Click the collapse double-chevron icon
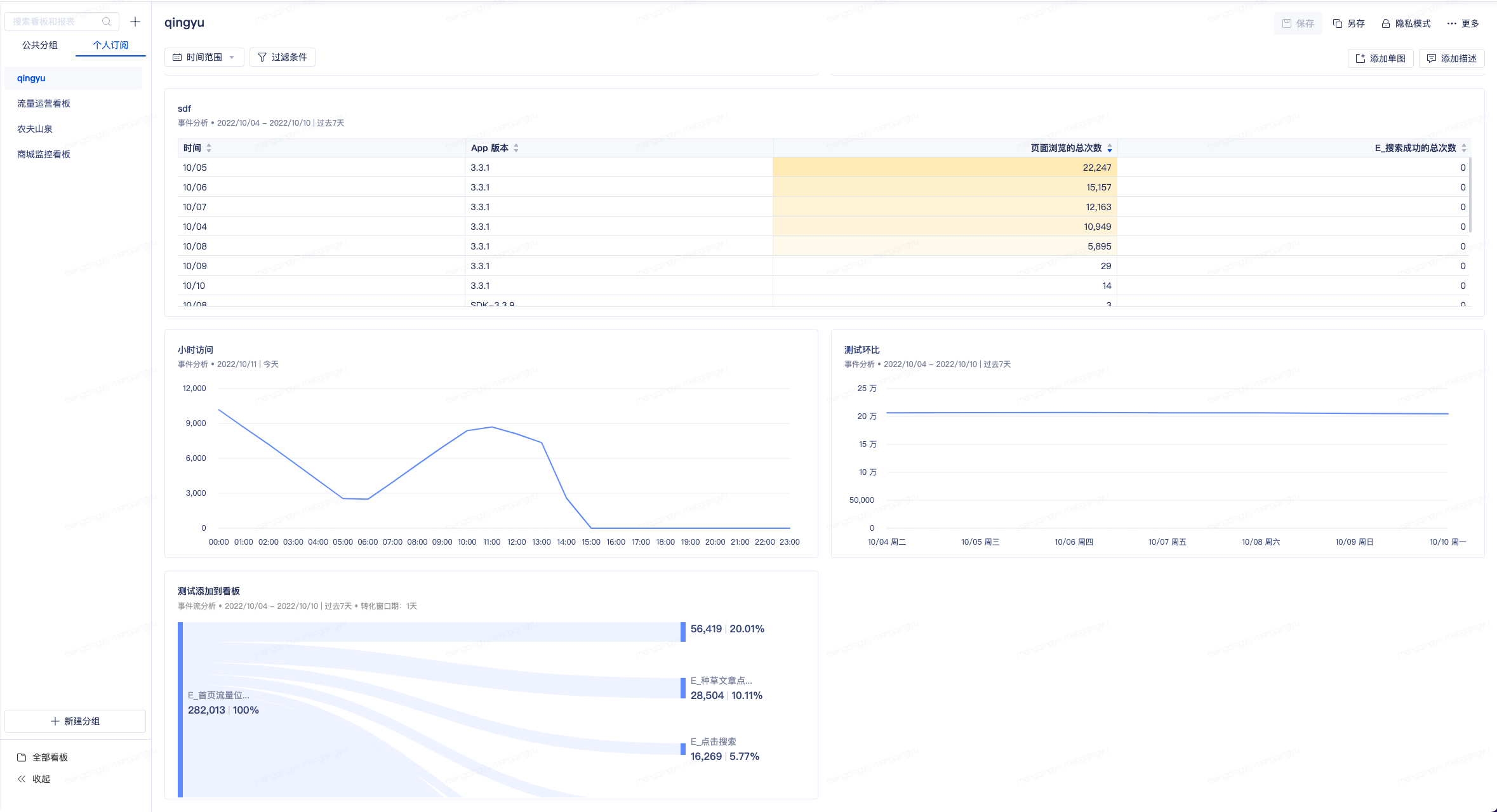Image resolution: width=1497 pixels, height=812 pixels. coord(22,779)
